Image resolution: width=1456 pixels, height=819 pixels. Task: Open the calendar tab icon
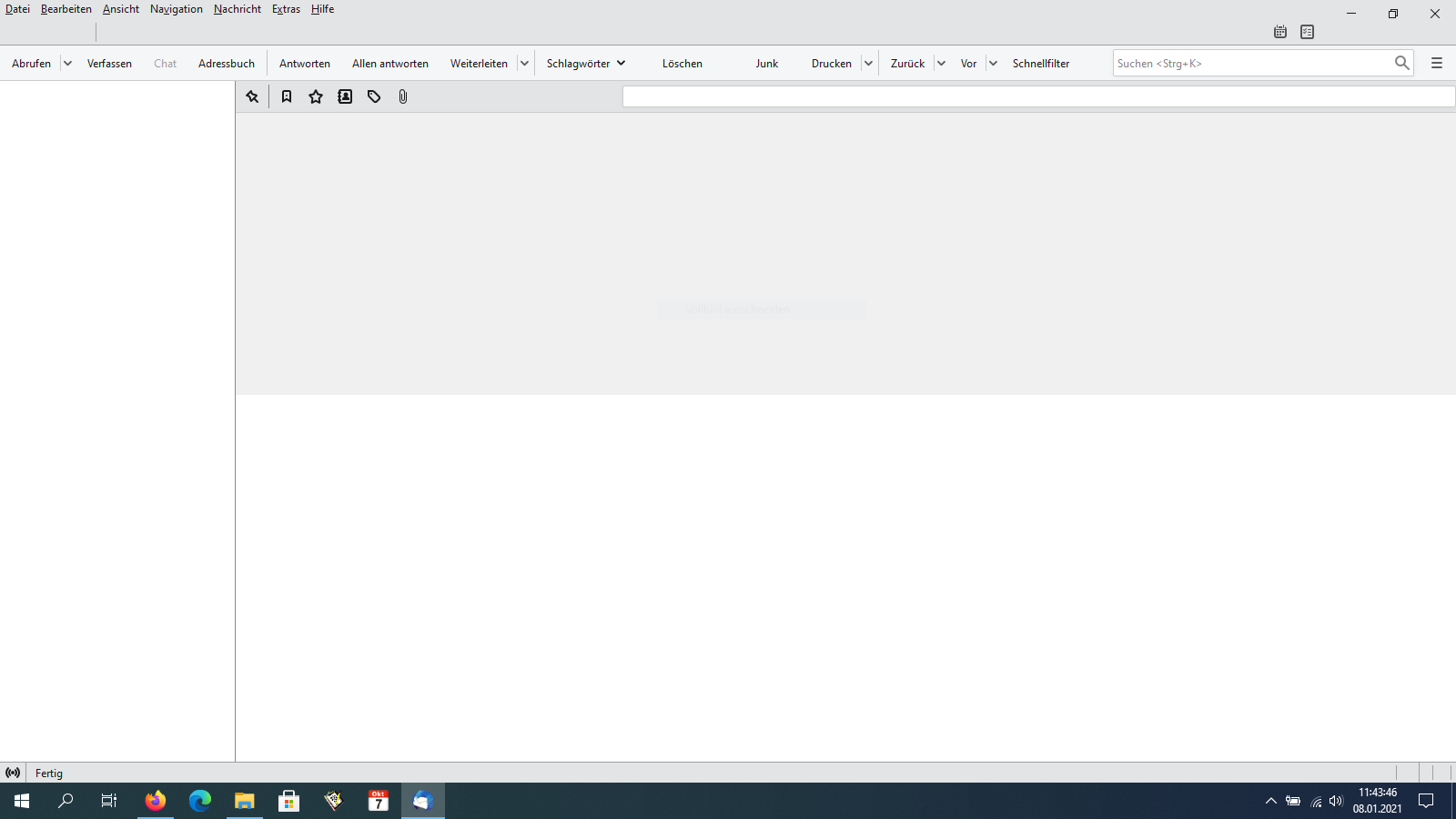(x=1280, y=32)
